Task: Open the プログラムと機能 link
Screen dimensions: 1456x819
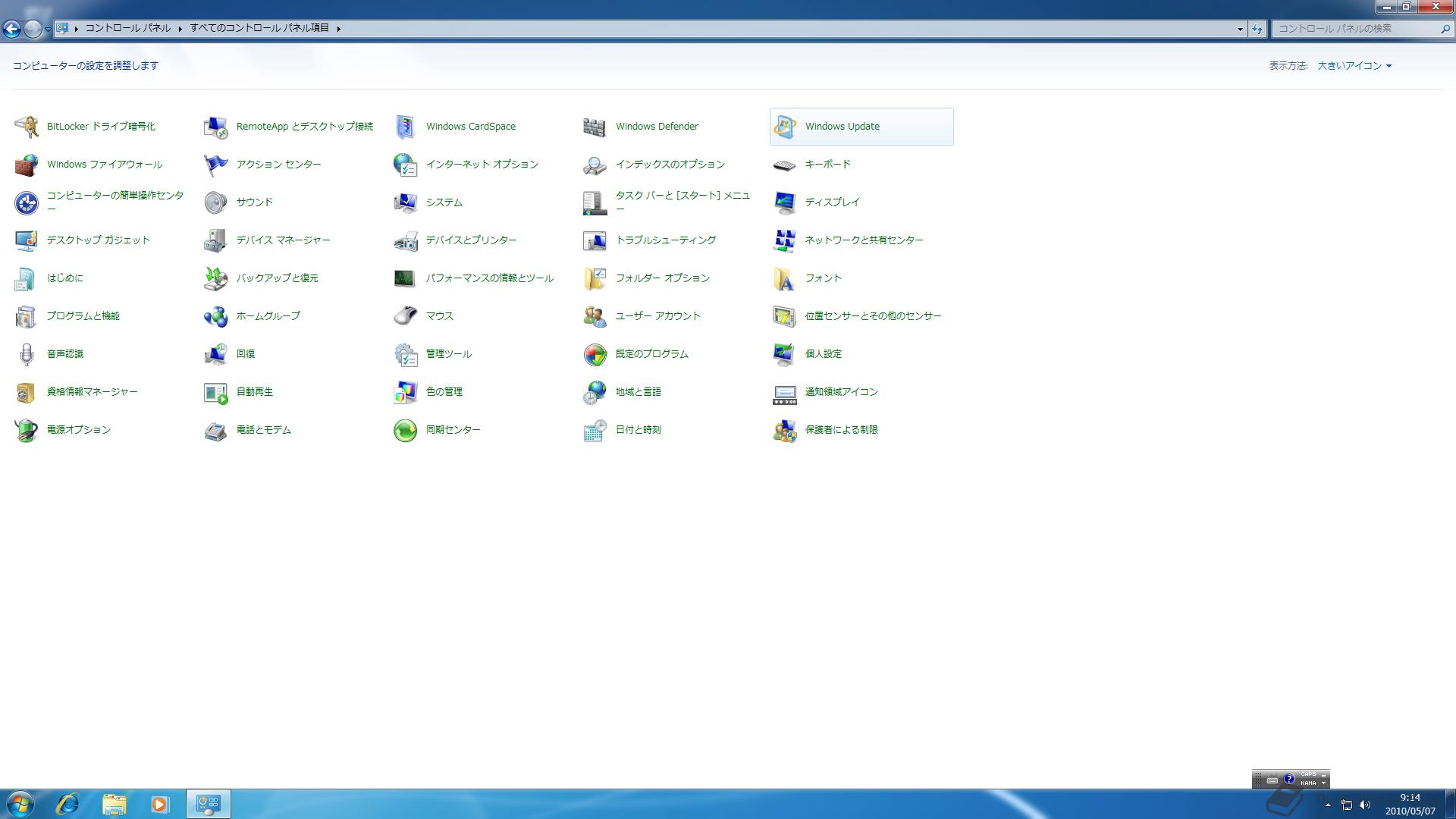Action: pyautogui.click(x=83, y=316)
